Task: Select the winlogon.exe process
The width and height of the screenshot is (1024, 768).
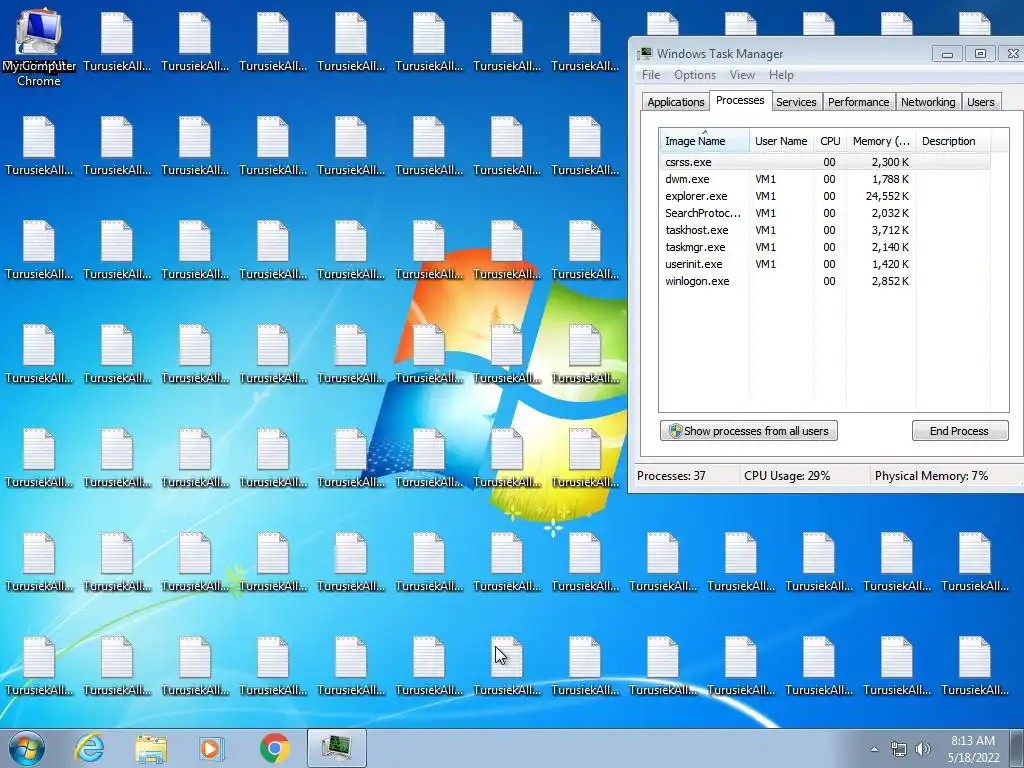Action: click(825, 281)
